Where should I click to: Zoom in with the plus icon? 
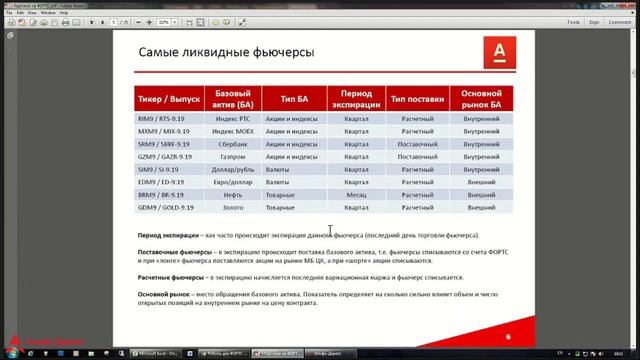pos(149,22)
